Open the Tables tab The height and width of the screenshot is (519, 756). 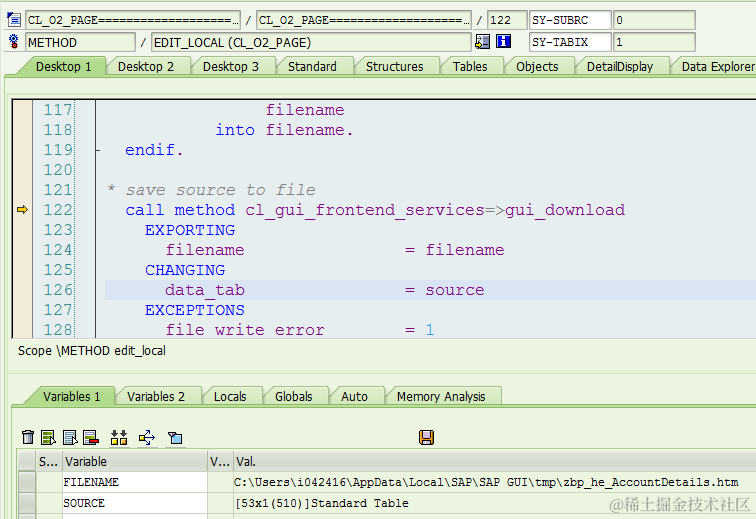click(x=470, y=67)
